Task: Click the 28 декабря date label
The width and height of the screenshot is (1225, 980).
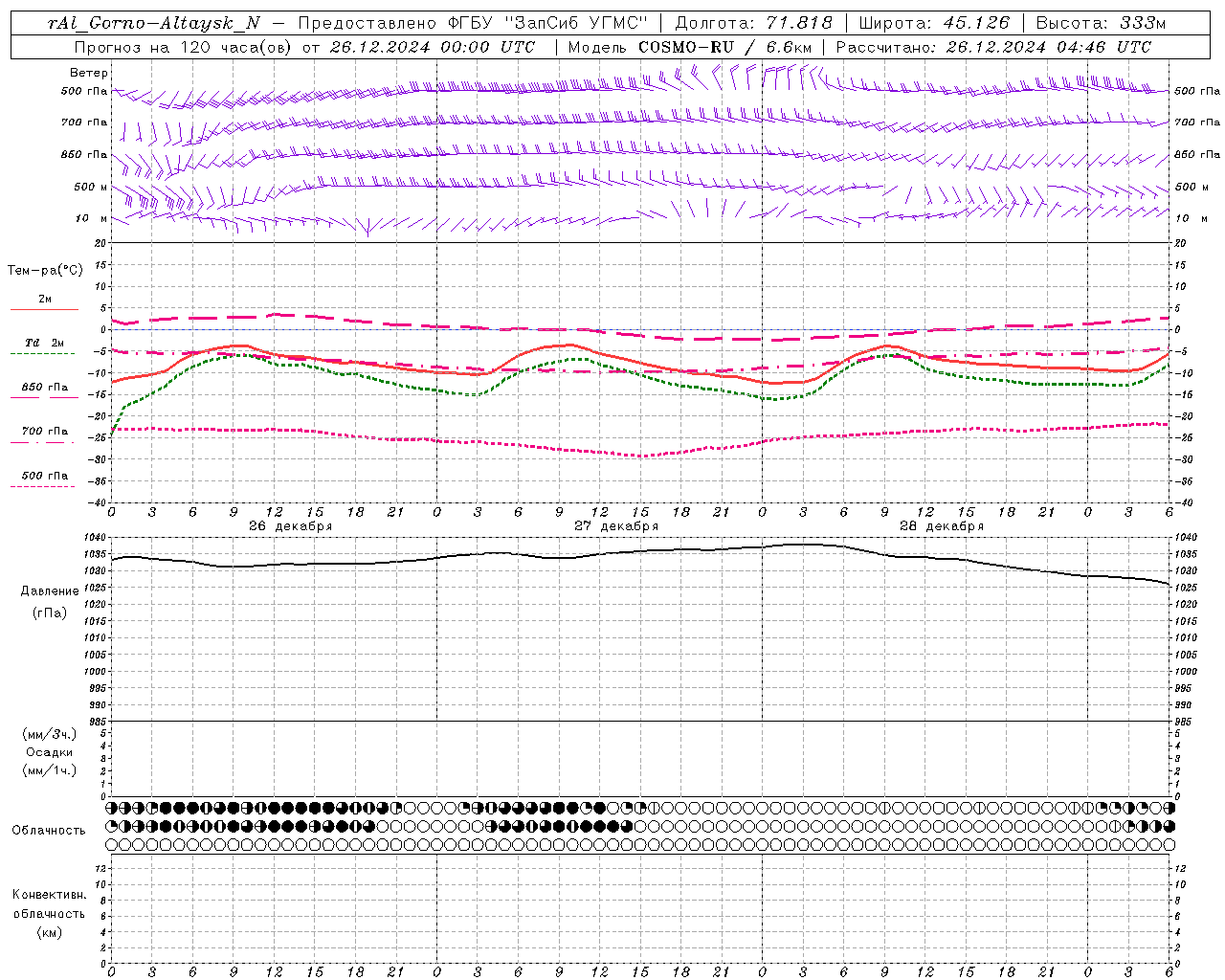Action: tap(941, 526)
